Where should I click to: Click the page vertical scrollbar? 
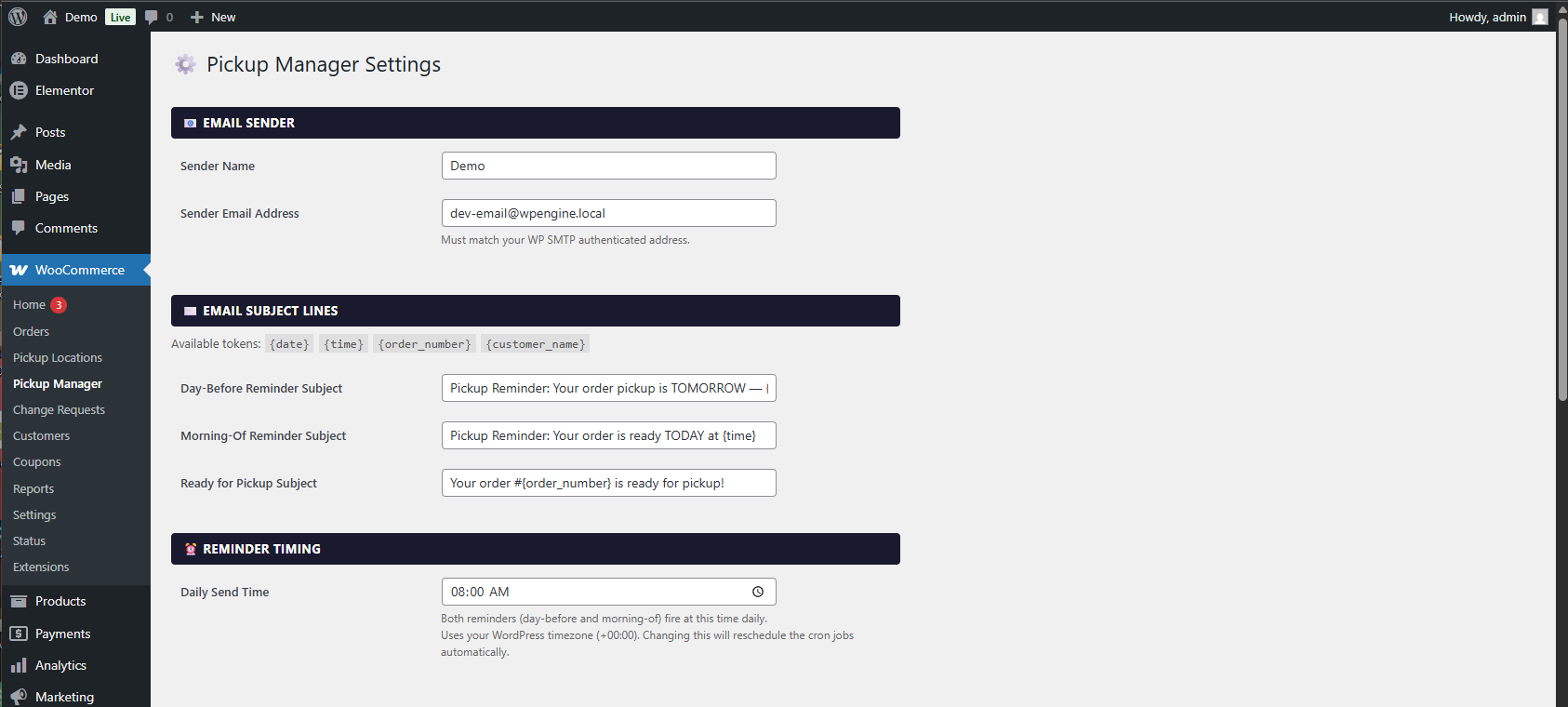coord(1562,209)
